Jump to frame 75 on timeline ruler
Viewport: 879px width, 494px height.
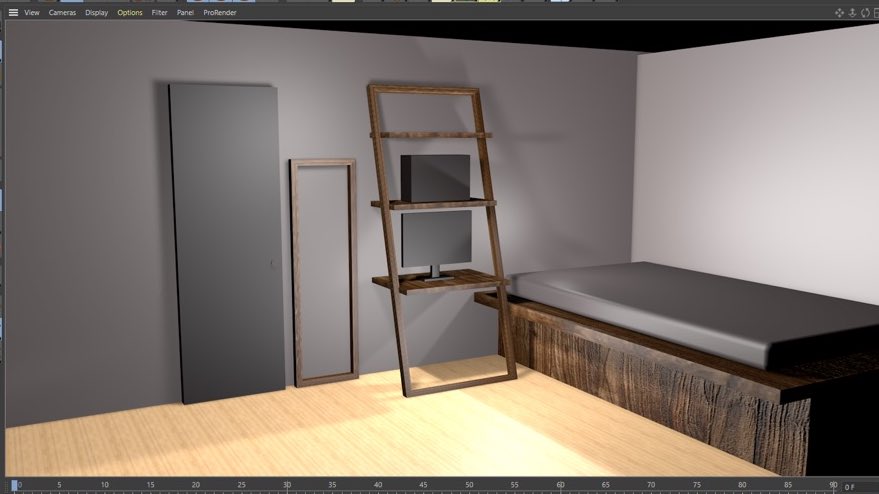[x=696, y=485]
